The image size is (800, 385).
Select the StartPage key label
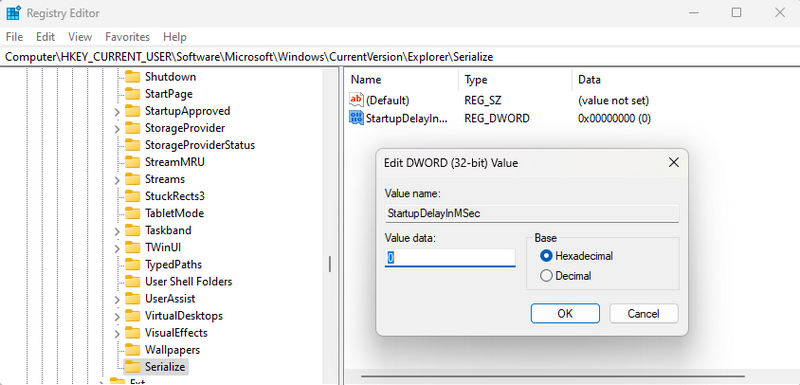(168, 94)
